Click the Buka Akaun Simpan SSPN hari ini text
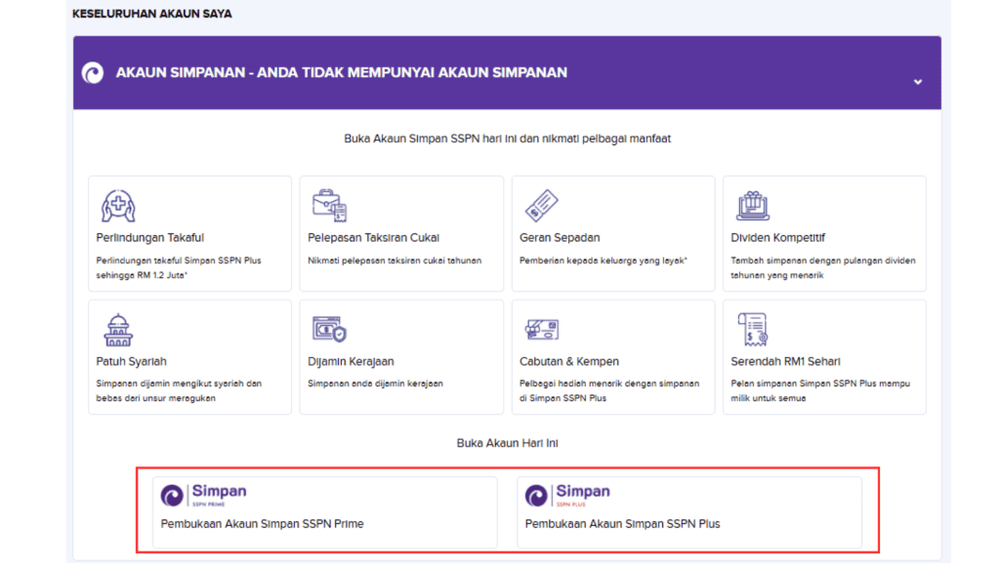This screenshot has width=1000, height=563. tap(507, 139)
